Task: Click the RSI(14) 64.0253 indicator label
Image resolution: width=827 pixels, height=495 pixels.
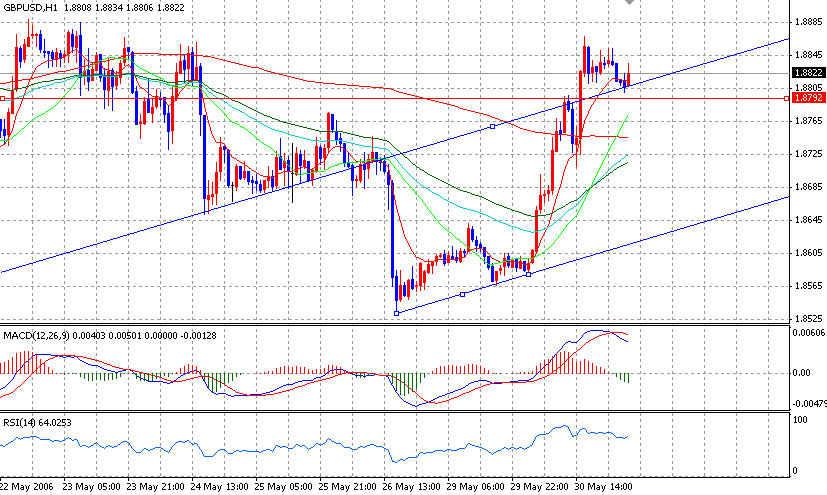Action: click(x=37, y=423)
